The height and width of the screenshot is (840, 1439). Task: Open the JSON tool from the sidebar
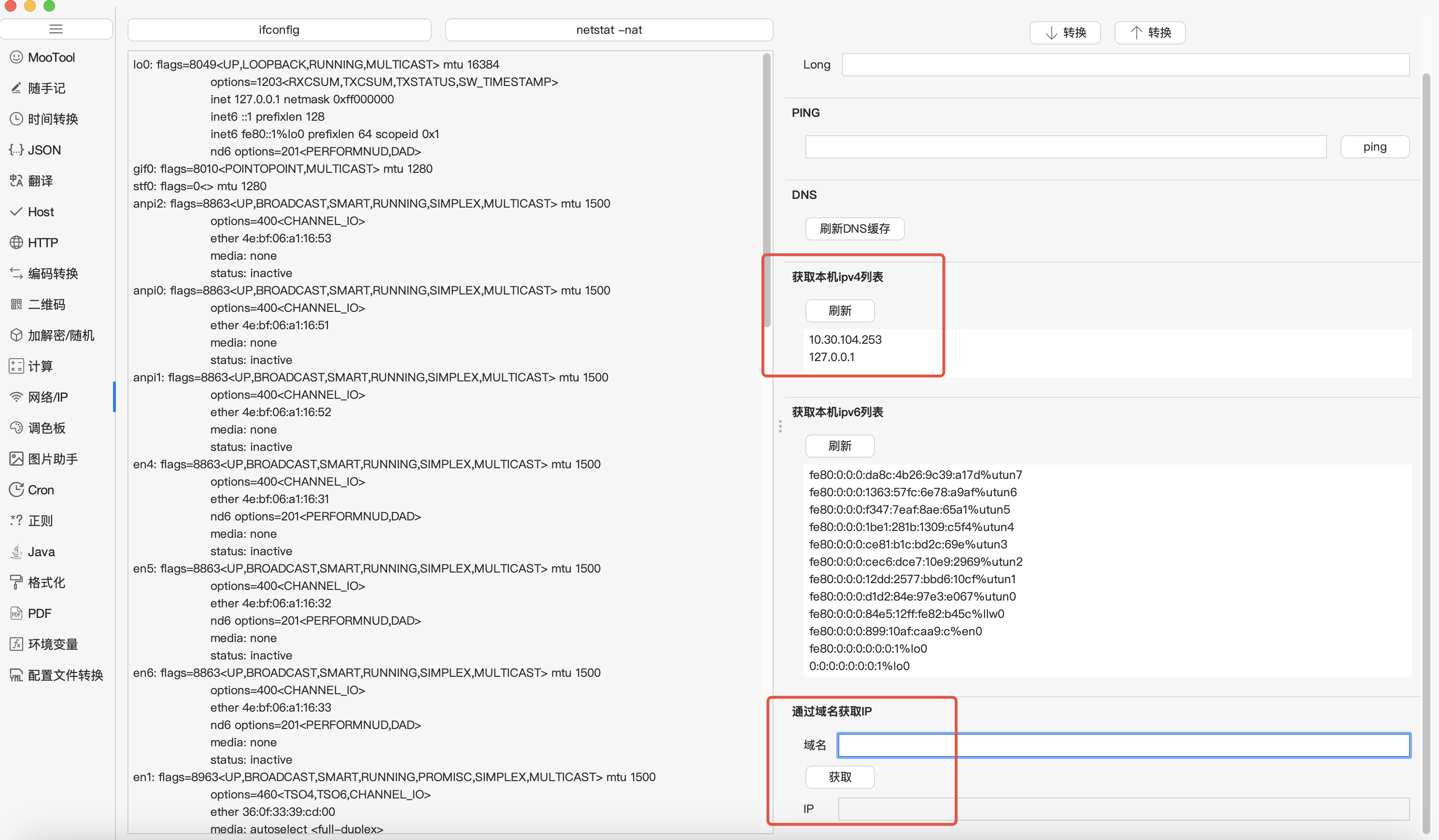tap(43, 150)
